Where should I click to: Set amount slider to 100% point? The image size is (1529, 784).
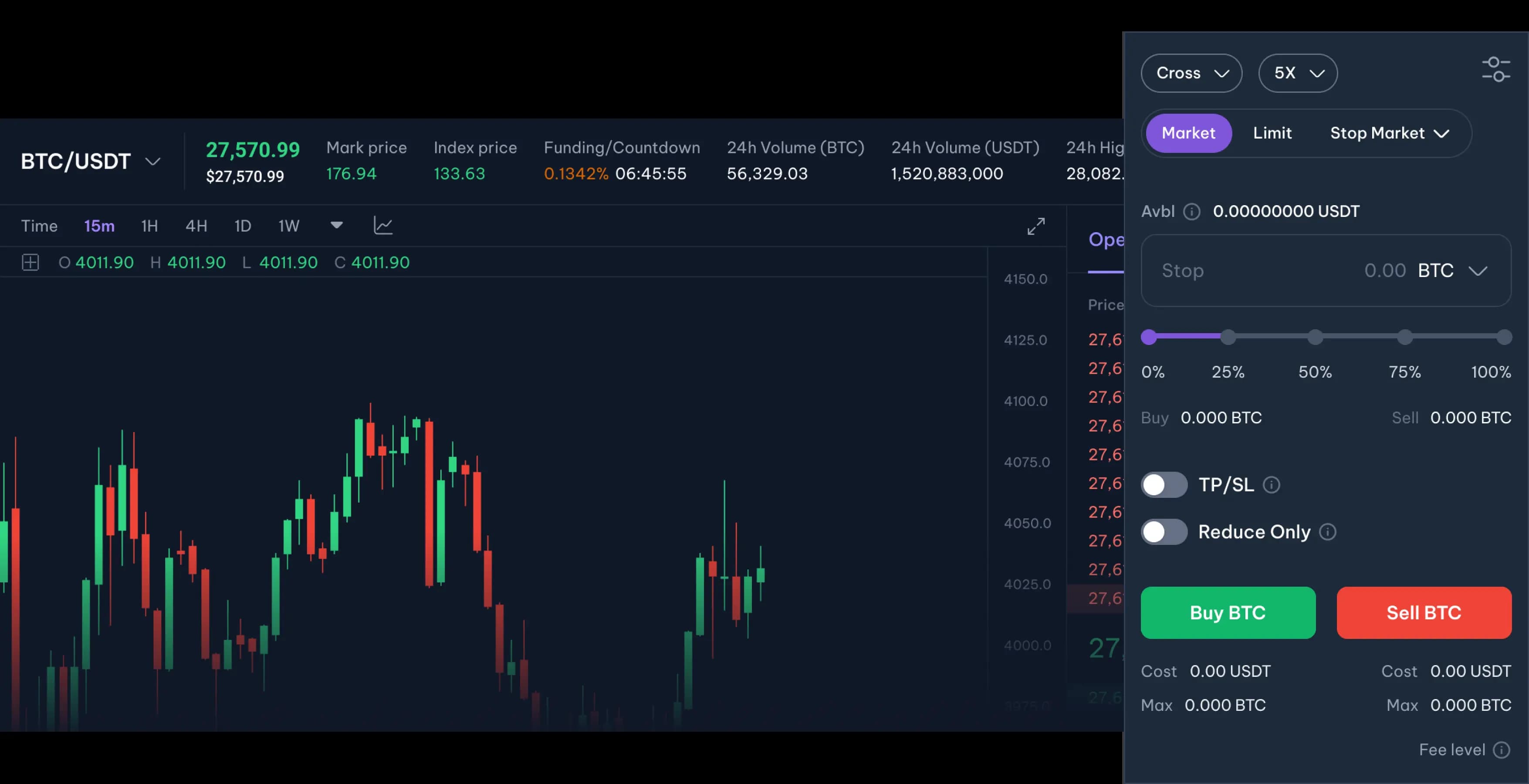(1503, 337)
